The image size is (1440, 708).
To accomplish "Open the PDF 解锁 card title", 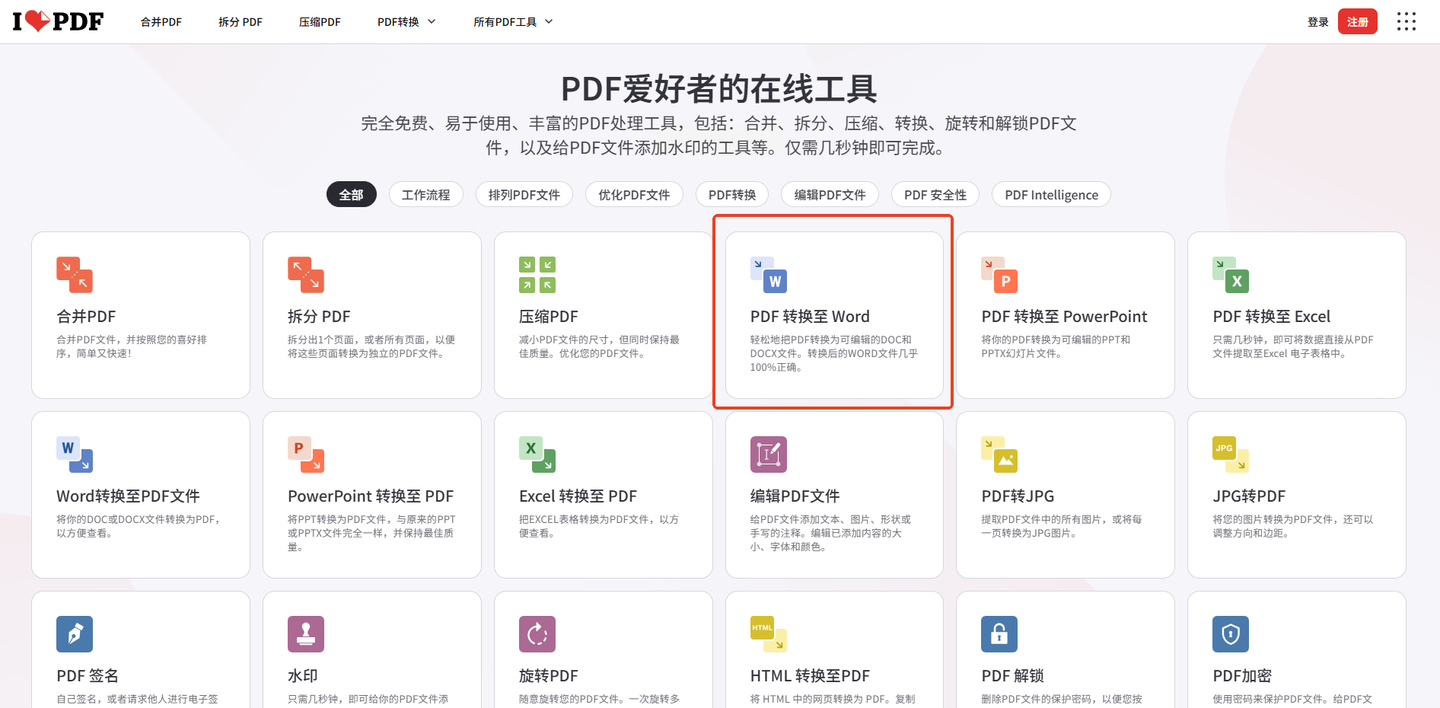I will tap(1015, 676).
